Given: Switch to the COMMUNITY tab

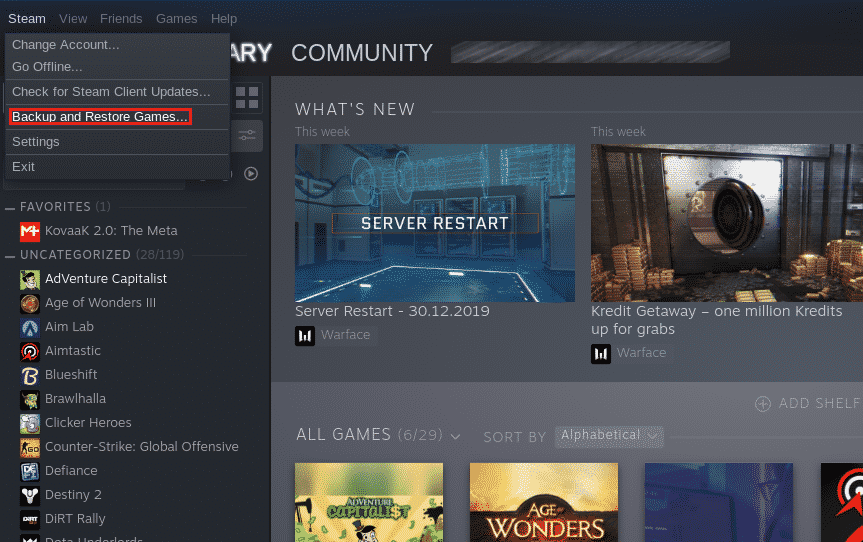Looking at the screenshot, I should 362,53.
